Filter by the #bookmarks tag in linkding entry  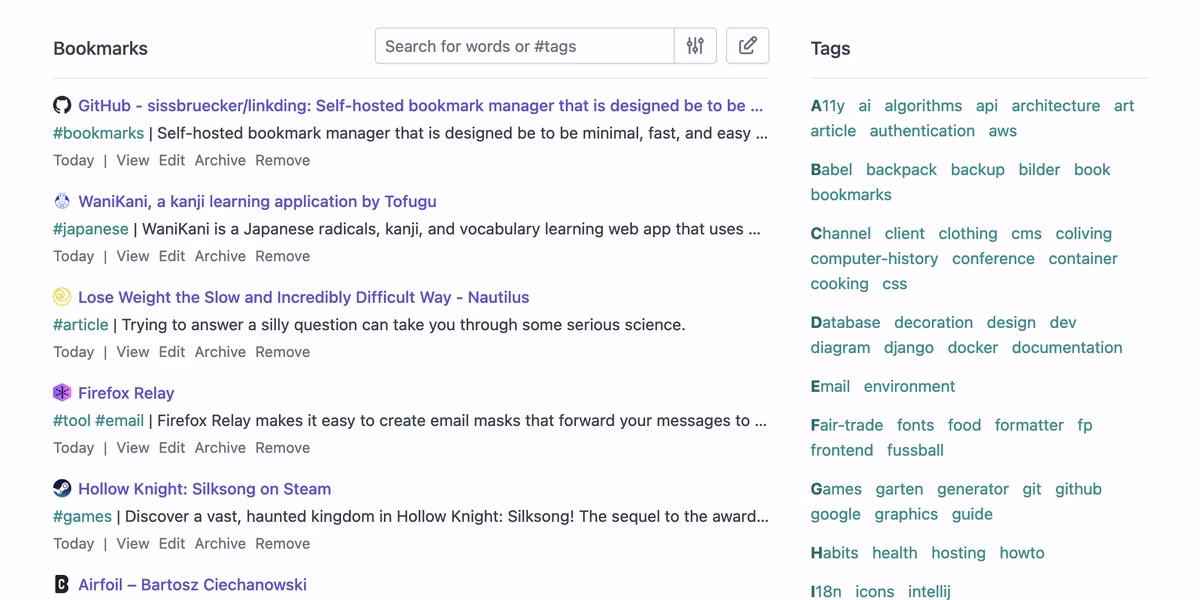pos(98,133)
